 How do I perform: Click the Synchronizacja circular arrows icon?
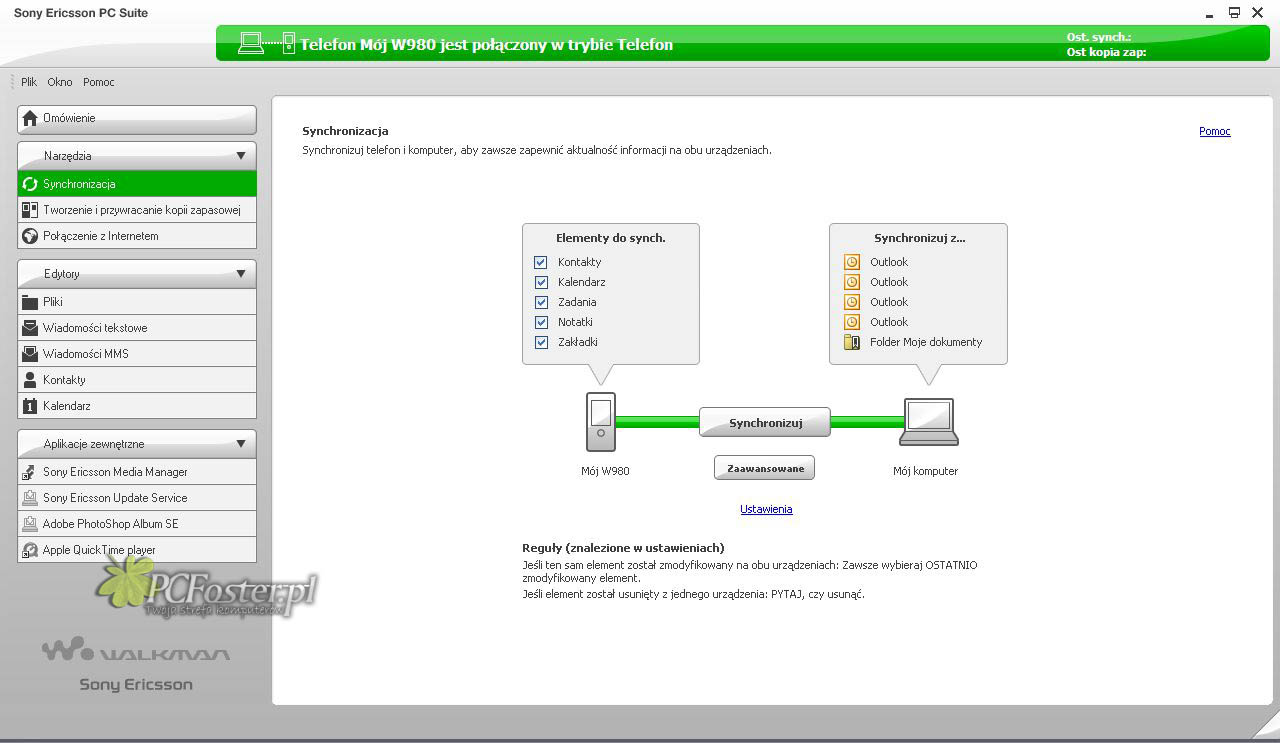pos(30,184)
